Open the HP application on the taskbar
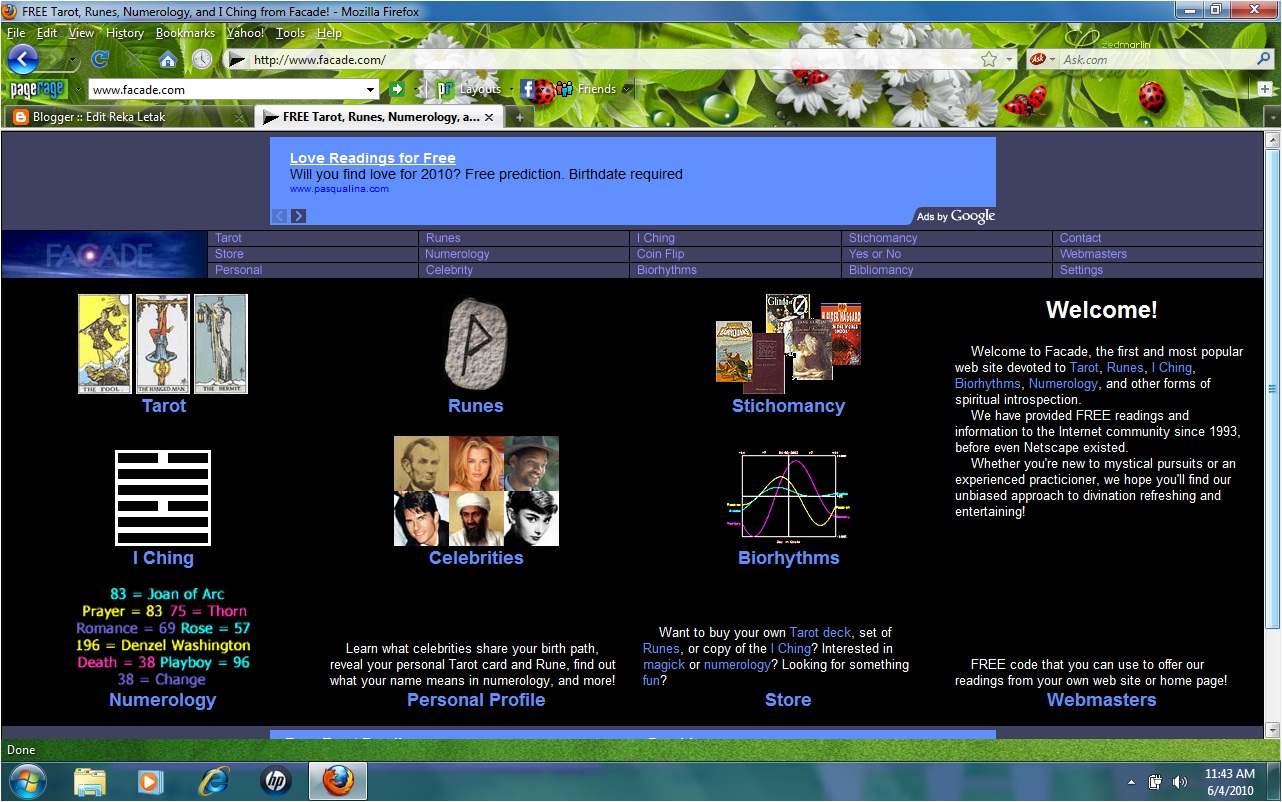1282x802 pixels. (x=276, y=781)
